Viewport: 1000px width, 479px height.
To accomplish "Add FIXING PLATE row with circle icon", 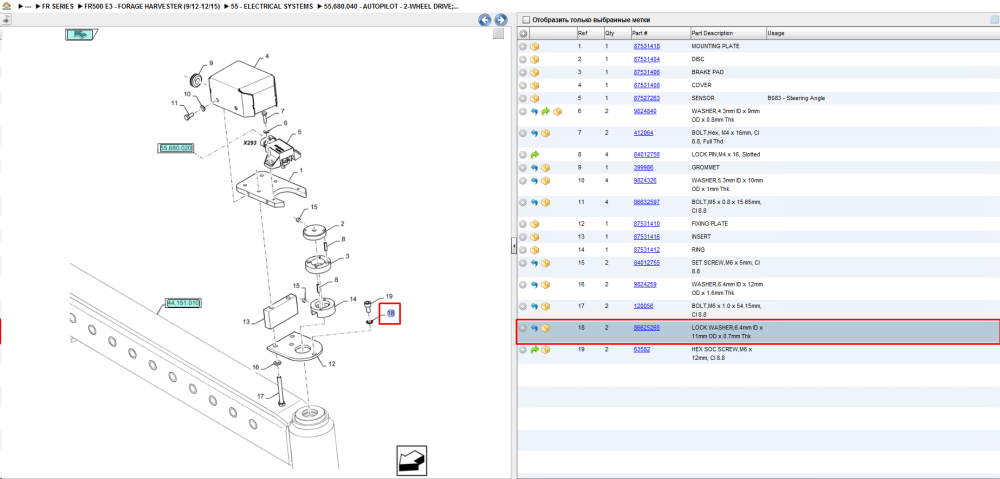I will pyautogui.click(x=523, y=224).
